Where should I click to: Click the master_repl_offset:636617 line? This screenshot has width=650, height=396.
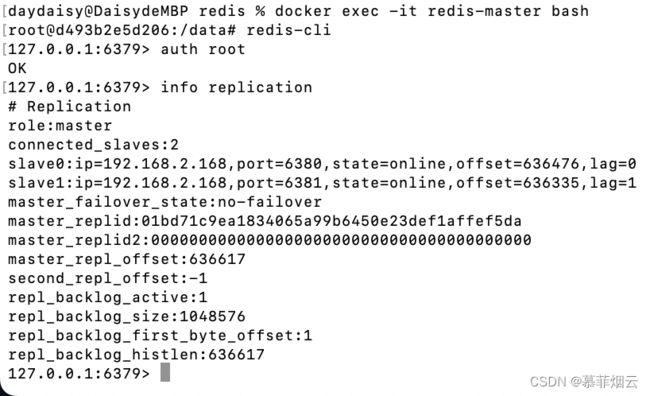pos(127,259)
